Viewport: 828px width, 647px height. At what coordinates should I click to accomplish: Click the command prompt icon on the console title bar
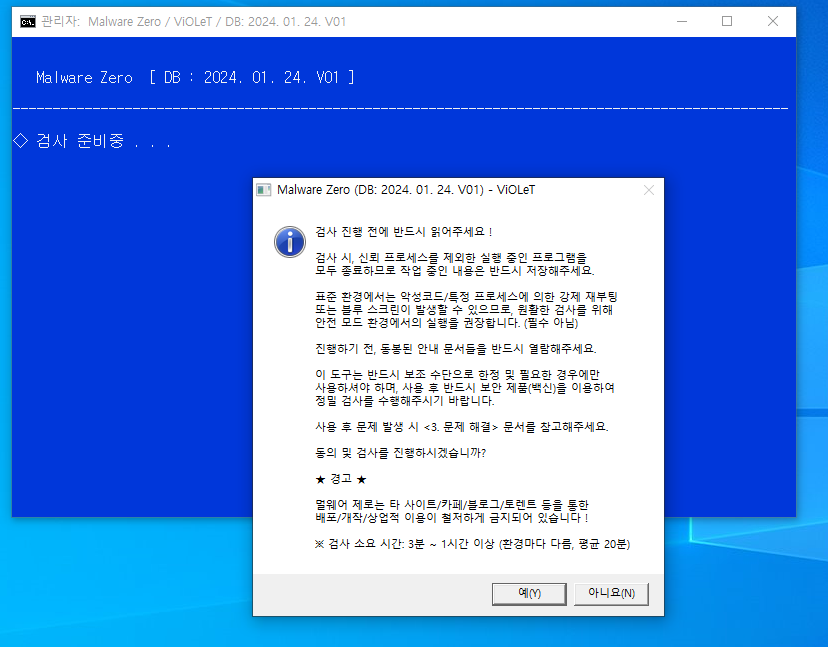coord(27,21)
